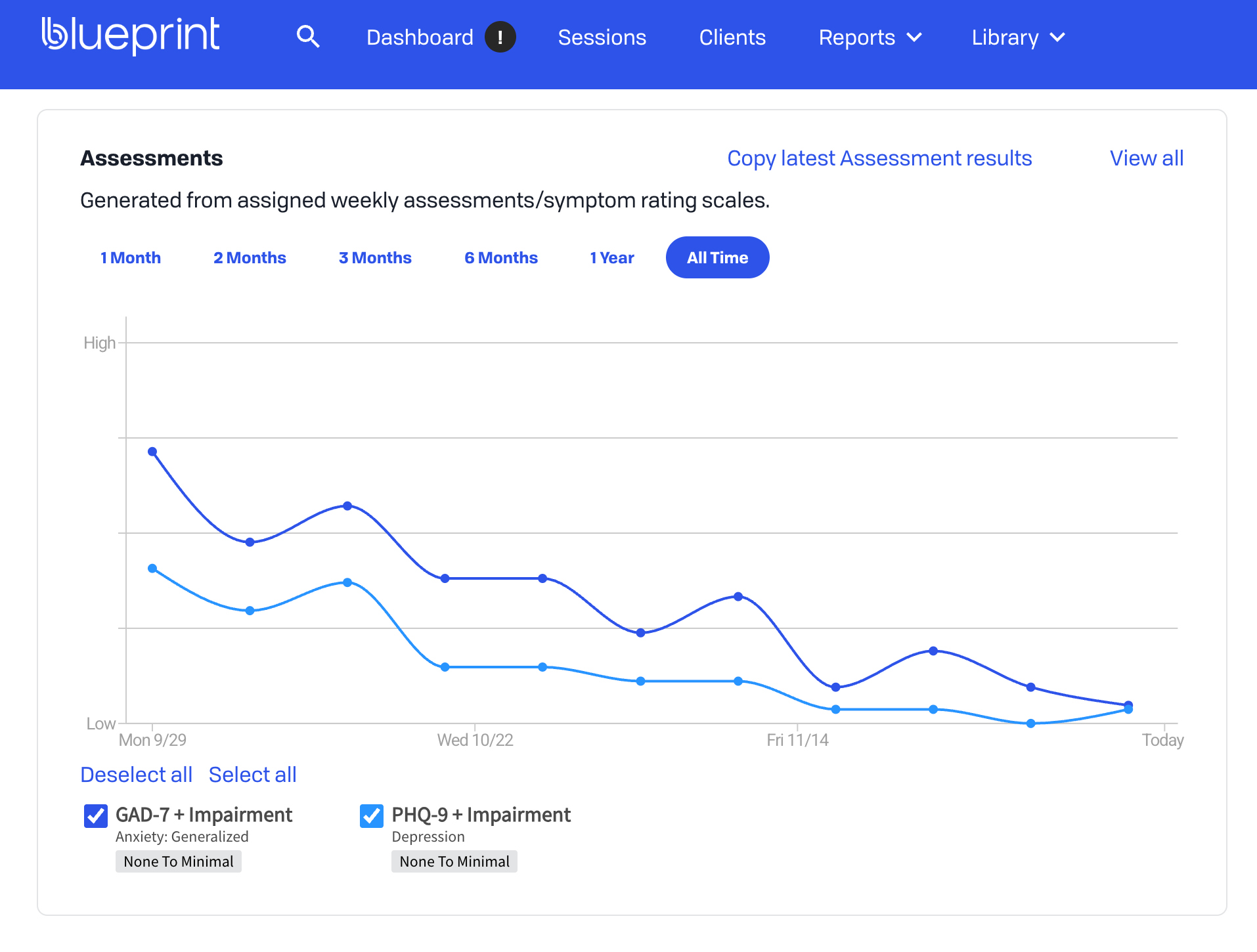Click the Blueprint logo
This screenshot has width=1257, height=952.
(129, 36)
